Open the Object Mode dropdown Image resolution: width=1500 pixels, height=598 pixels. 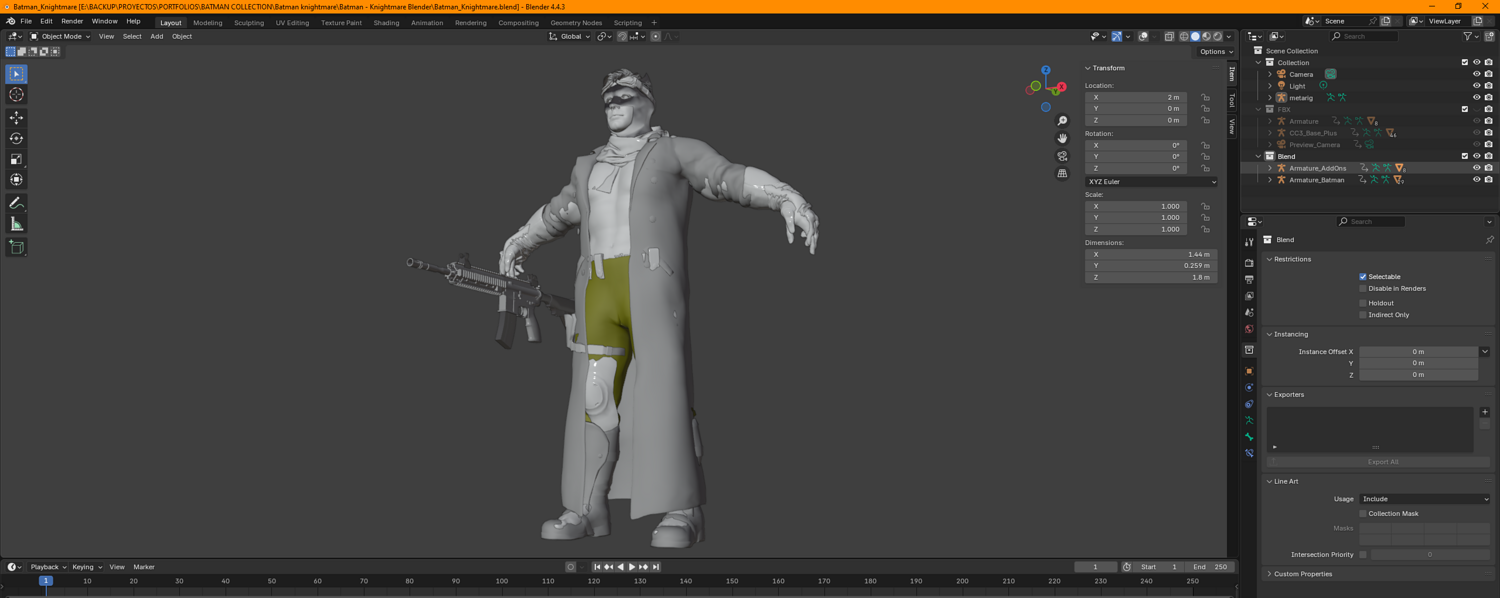[x=60, y=37]
